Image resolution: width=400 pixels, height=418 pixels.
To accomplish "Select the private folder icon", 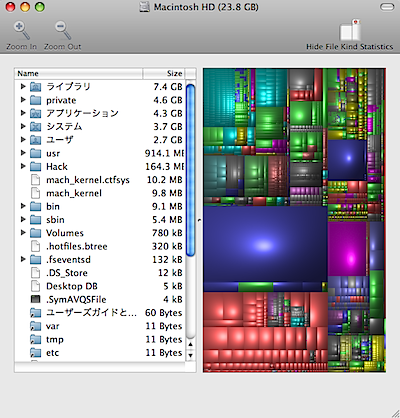I will pos(35,100).
